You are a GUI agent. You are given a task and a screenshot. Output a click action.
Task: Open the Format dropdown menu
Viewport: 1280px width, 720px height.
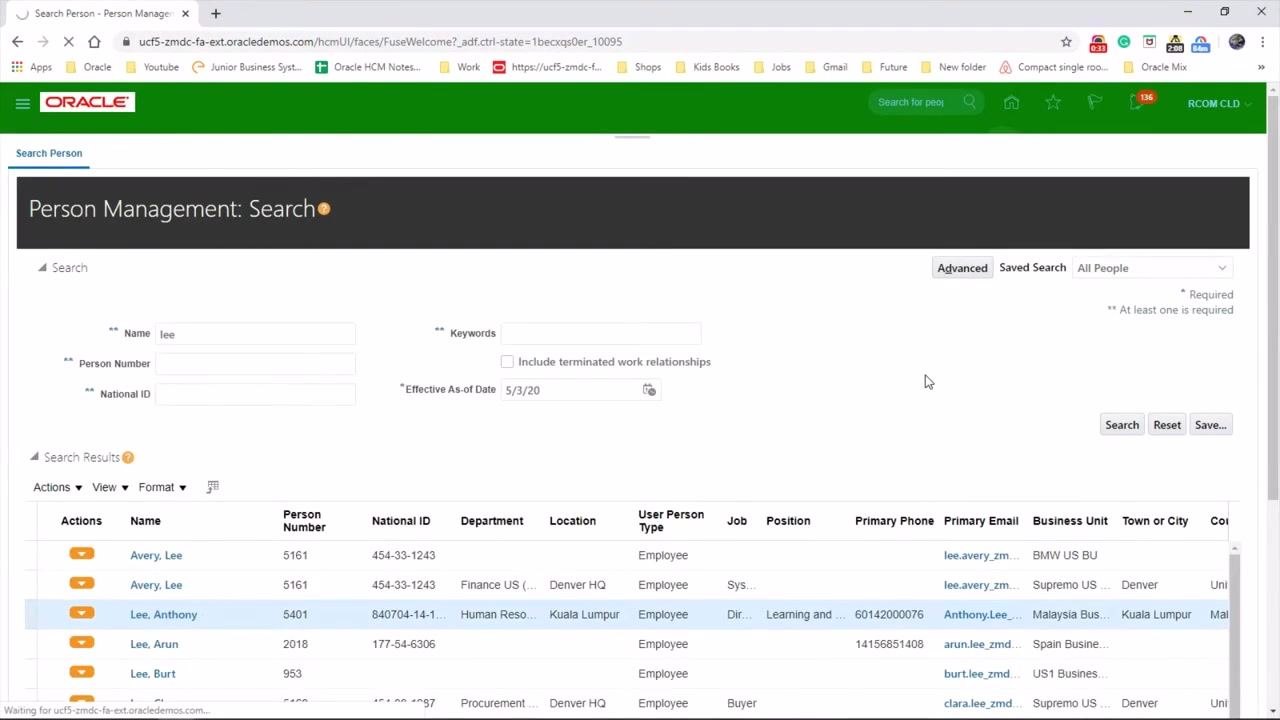(x=162, y=487)
